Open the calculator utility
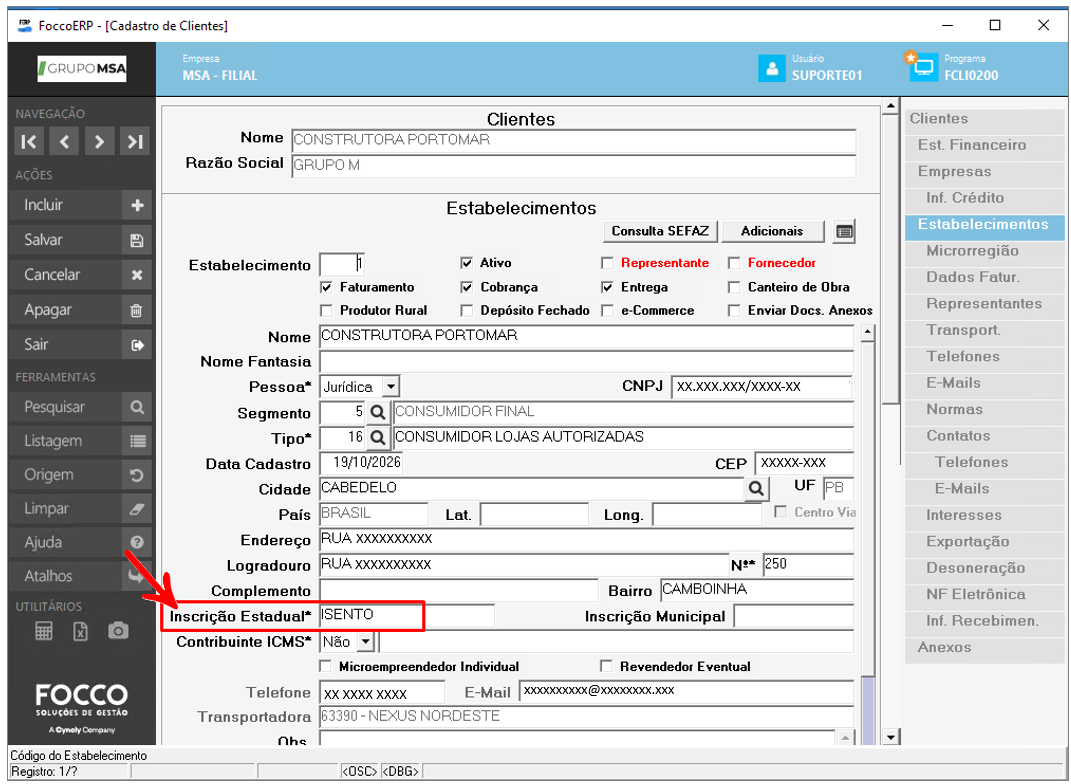1071x784 pixels. pos(44,631)
